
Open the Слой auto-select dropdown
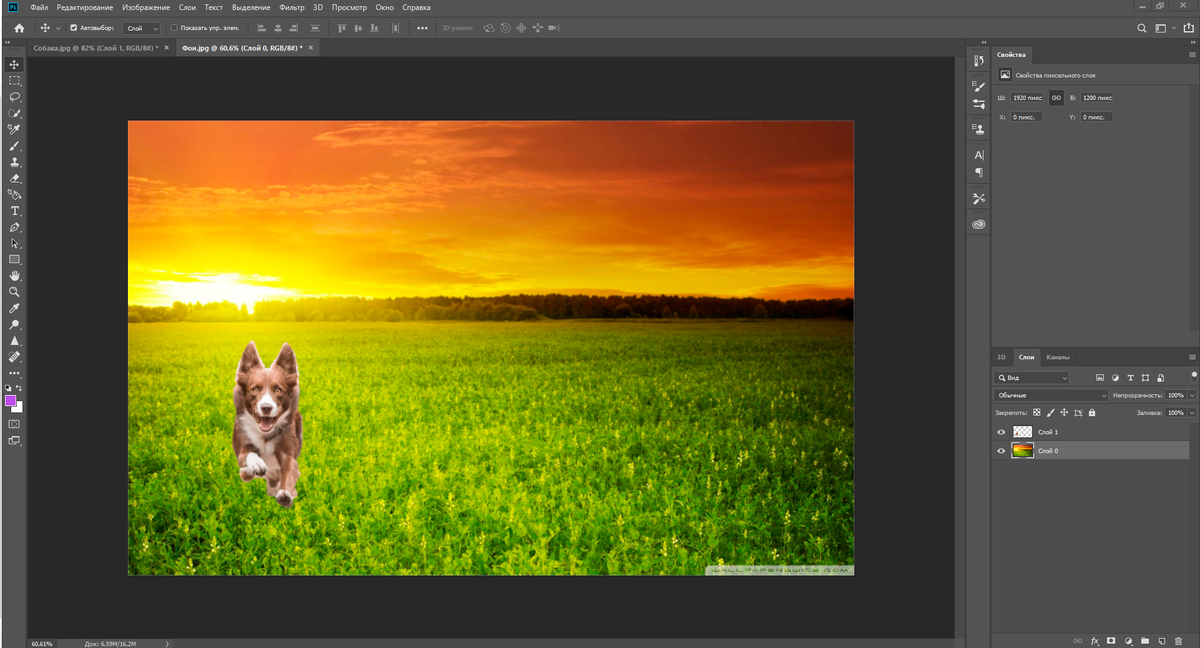[x=141, y=28]
